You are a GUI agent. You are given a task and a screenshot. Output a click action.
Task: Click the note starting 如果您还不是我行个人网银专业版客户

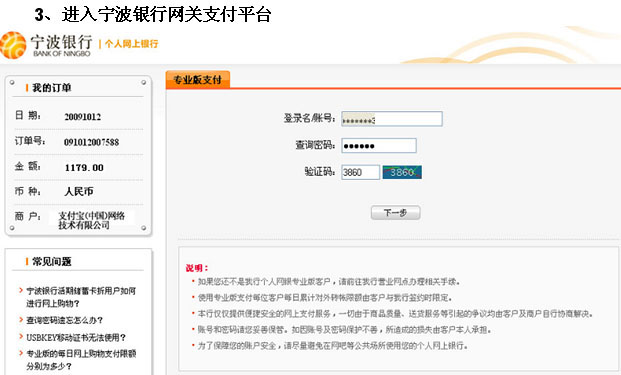329,282
